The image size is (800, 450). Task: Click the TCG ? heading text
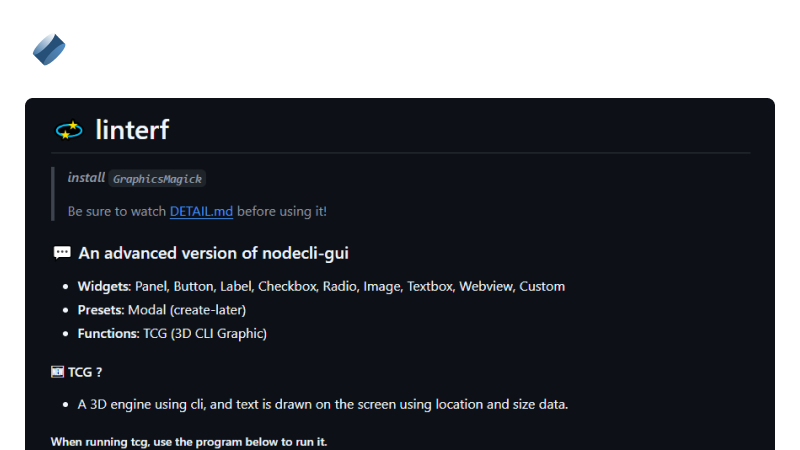click(x=85, y=372)
